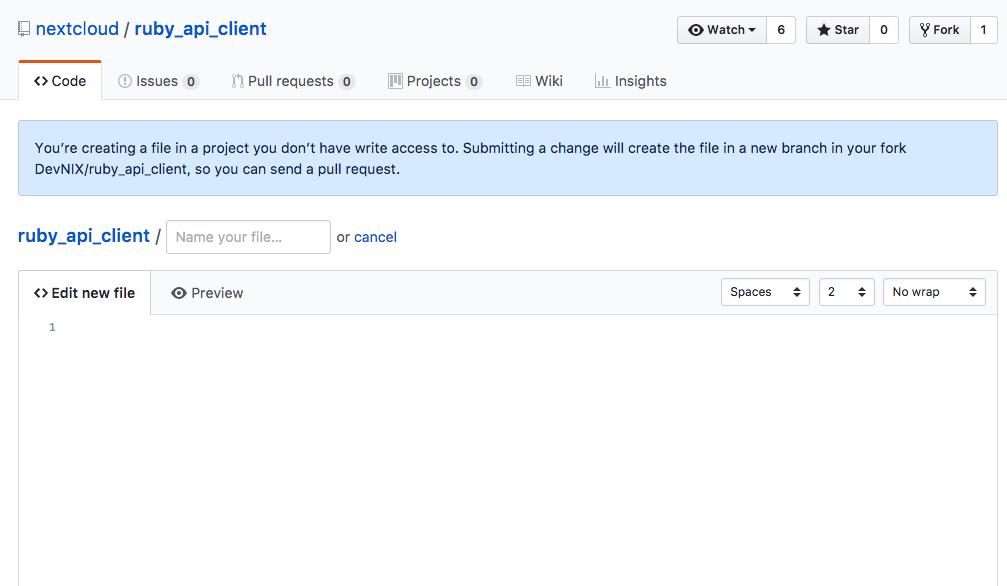1007x586 pixels.
Task: Click the cancel link
Action: 376,237
